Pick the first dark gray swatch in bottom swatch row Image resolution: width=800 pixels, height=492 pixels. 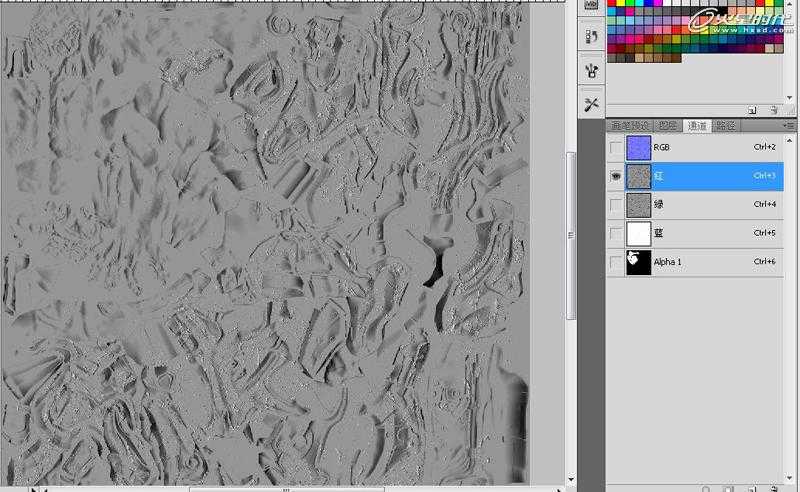pyautogui.click(x=612, y=58)
